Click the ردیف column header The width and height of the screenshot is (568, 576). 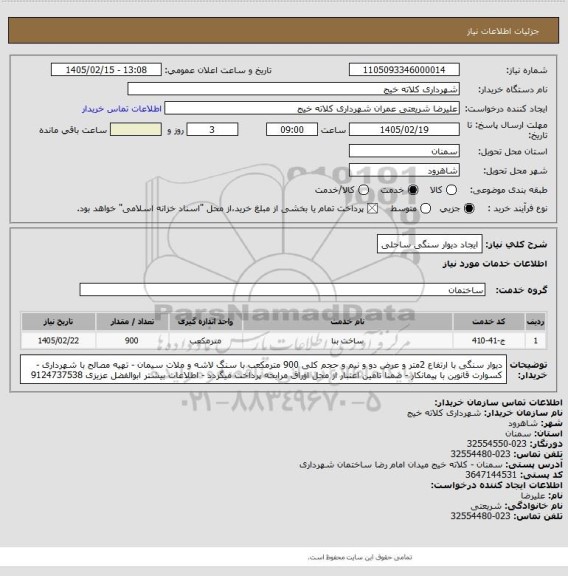click(536, 322)
